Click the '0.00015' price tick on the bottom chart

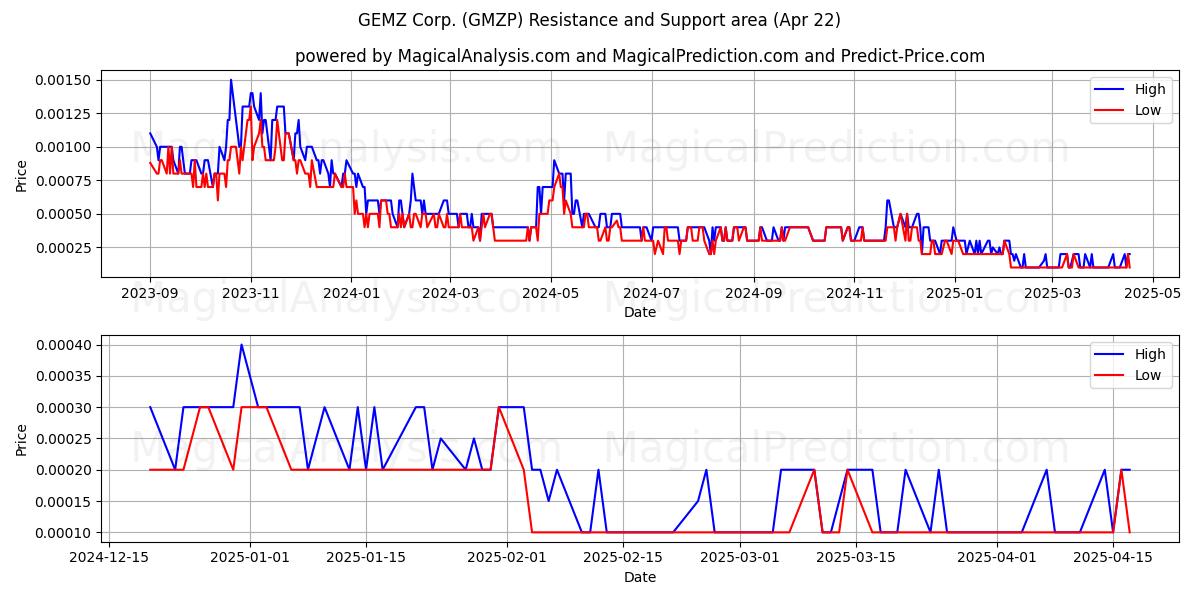point(64,501)
